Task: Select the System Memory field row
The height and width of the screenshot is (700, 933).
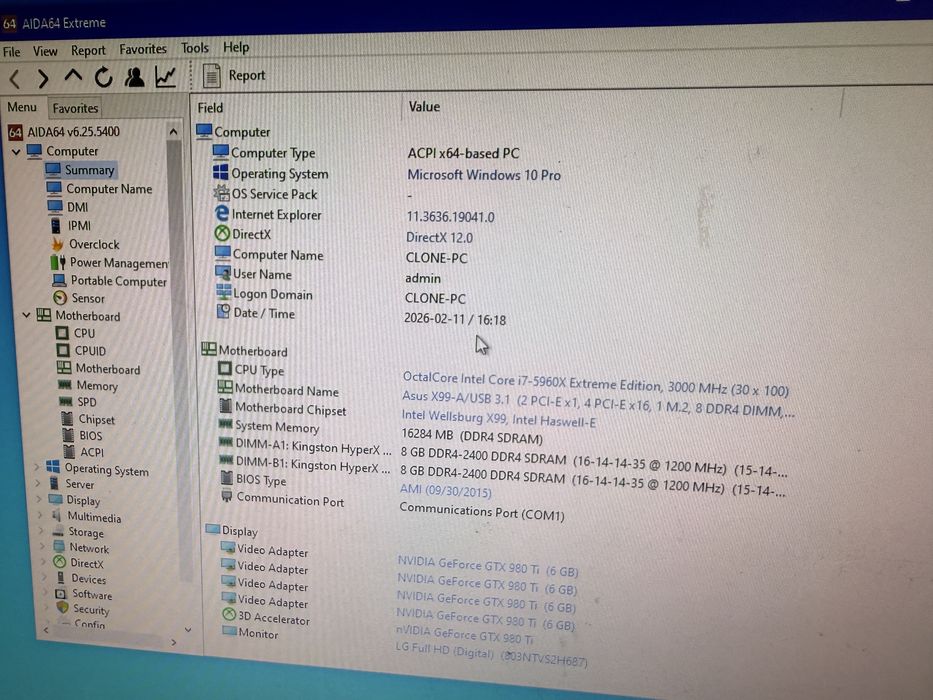Action: point(270,426)
